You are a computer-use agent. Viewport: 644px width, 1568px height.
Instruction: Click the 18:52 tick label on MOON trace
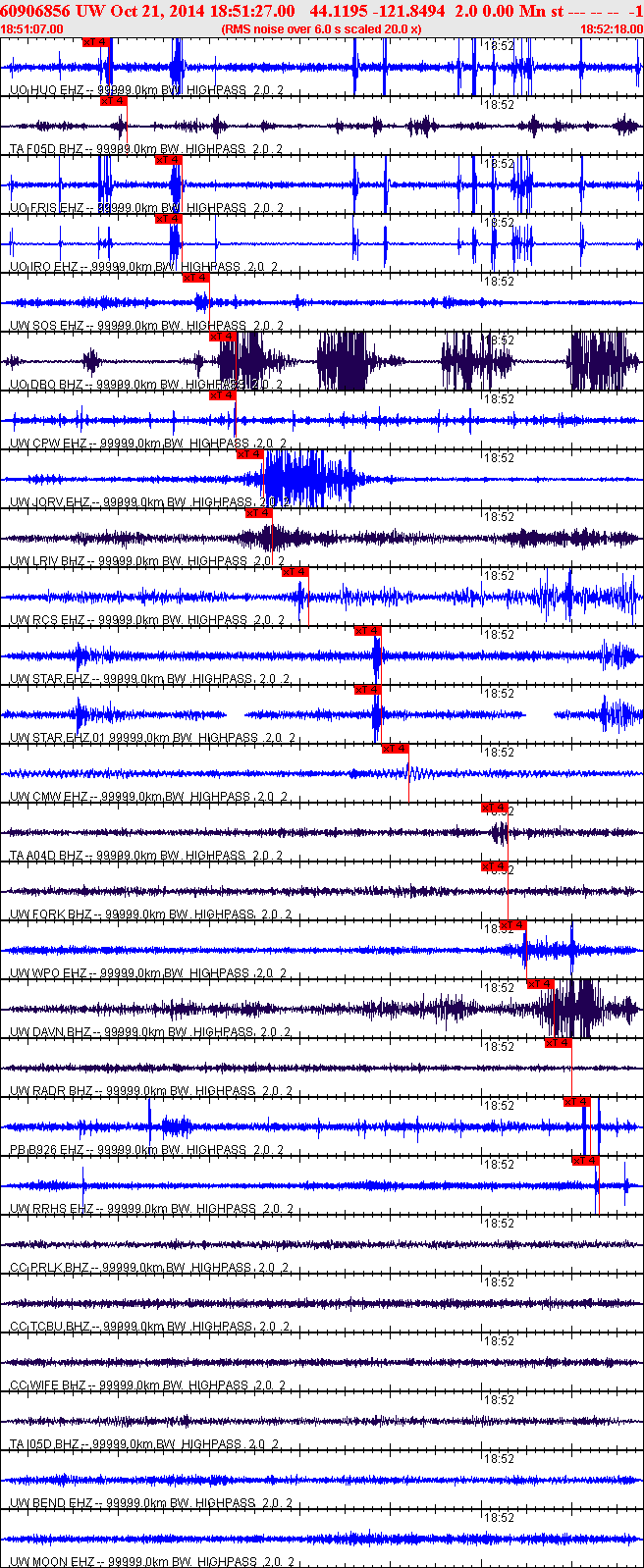(502, 1518)
